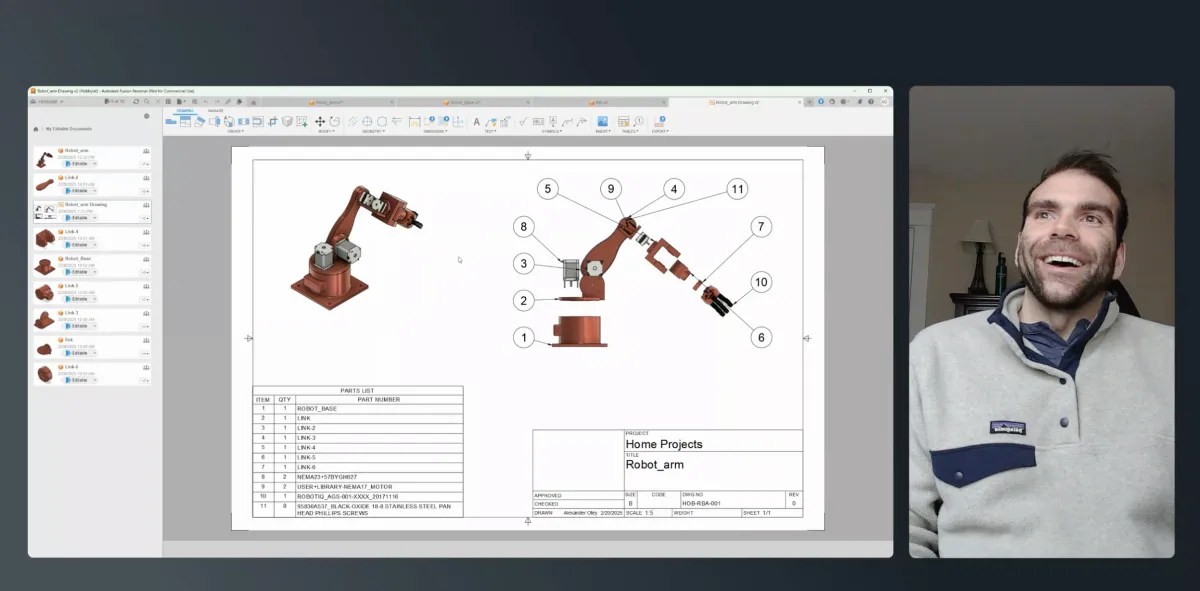The height and width of the screenshot is (591, 1200).
Task: Open the Help question mark icon
Action: tap(871, 102)
